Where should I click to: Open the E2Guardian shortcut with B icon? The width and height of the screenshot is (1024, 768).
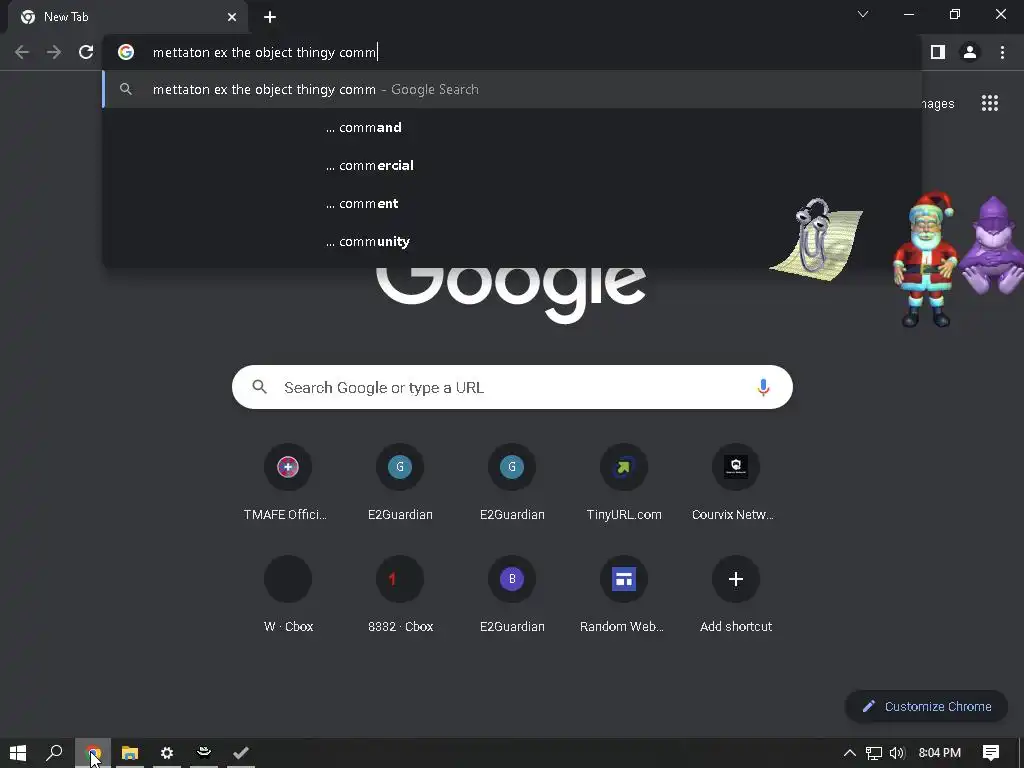[x=512, y=595]
